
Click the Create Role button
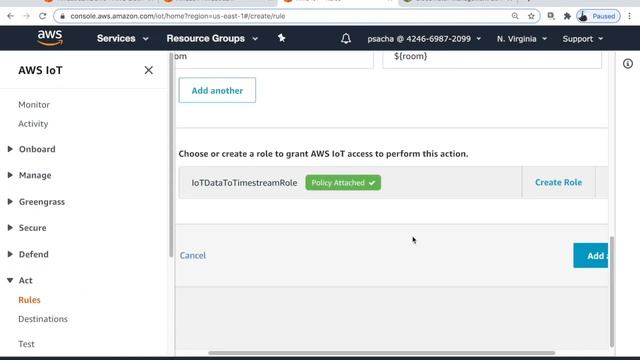[x=558, y=182]
